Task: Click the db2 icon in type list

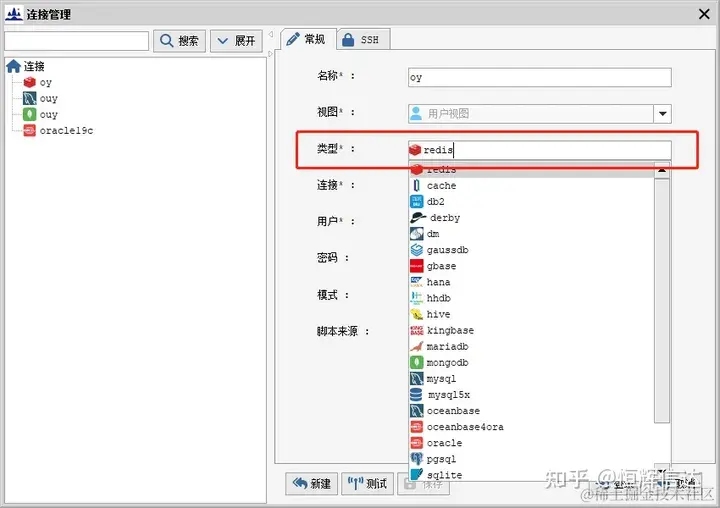Action: click(416, 202)
